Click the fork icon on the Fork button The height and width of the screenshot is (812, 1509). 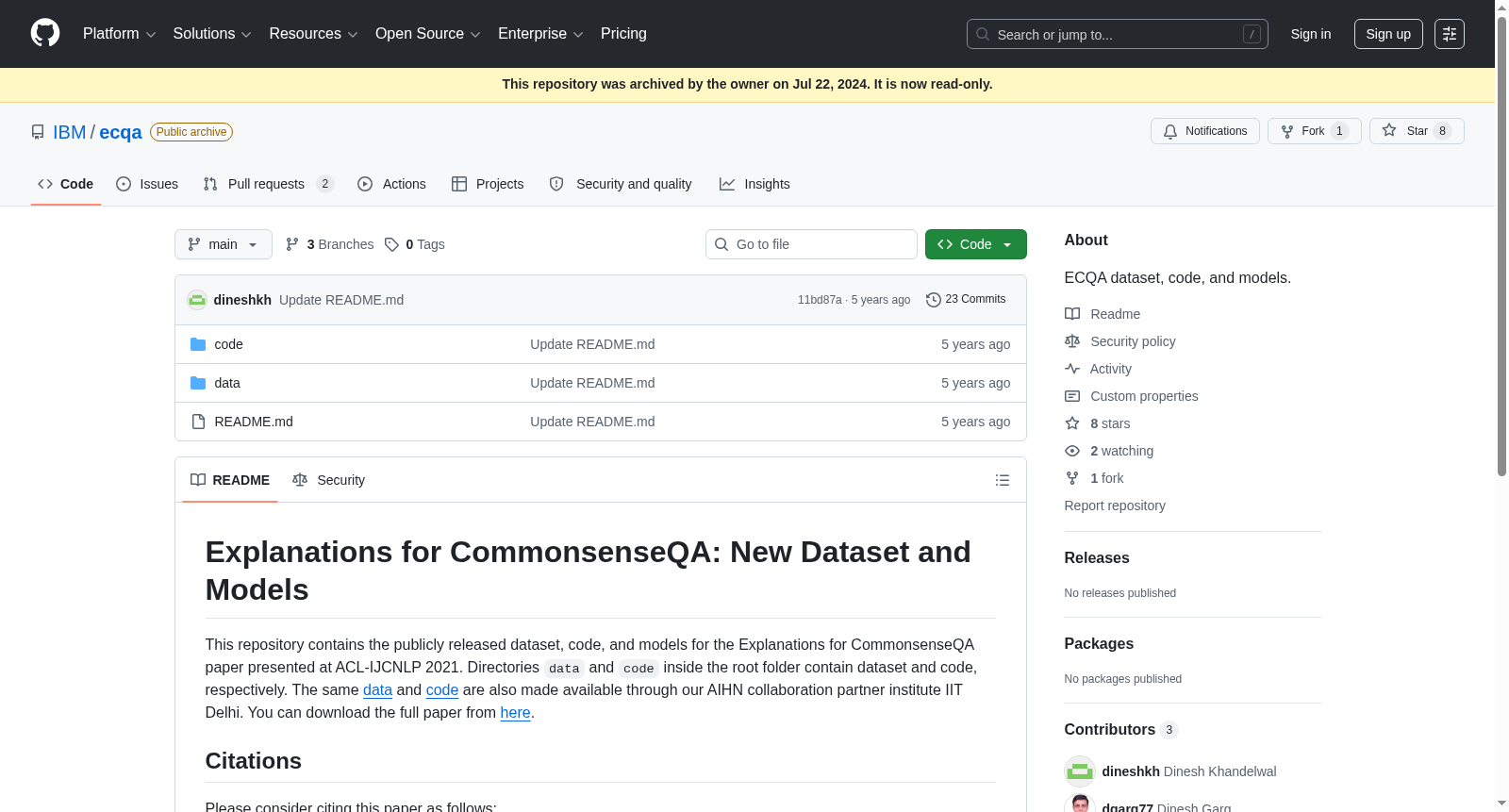coord(1287,131)
